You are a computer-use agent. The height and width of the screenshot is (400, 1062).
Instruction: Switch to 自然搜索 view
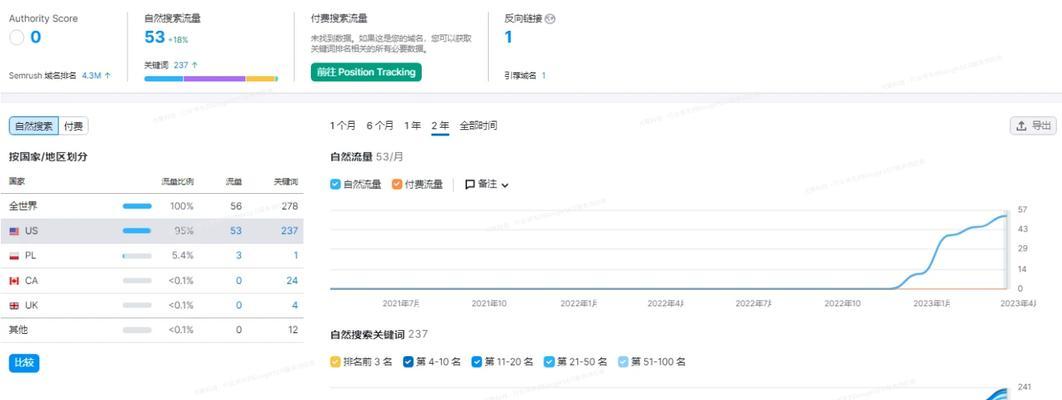pyautogui.click(x=34, y=126)
